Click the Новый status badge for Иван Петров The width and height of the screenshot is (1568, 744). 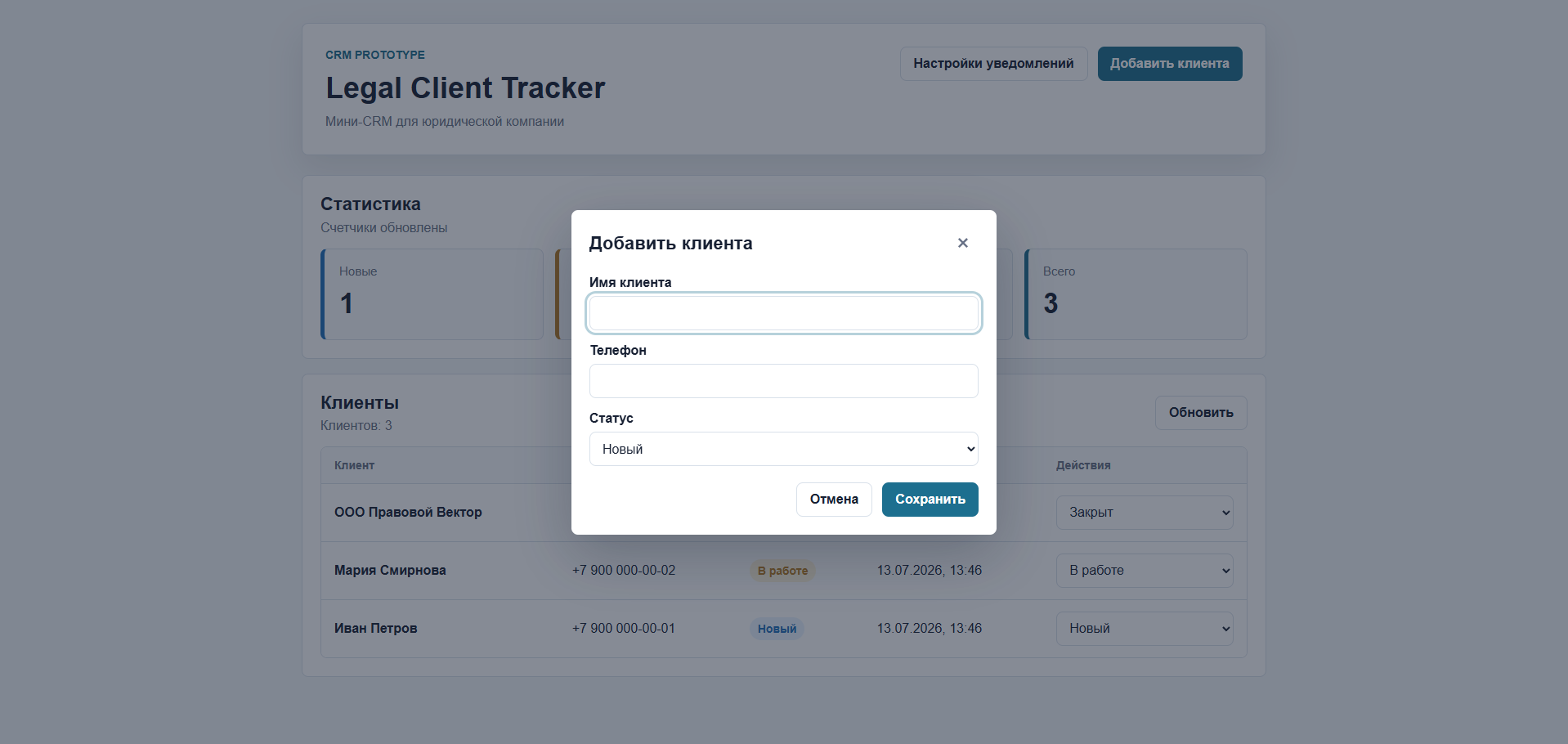[x=777, y=629]
